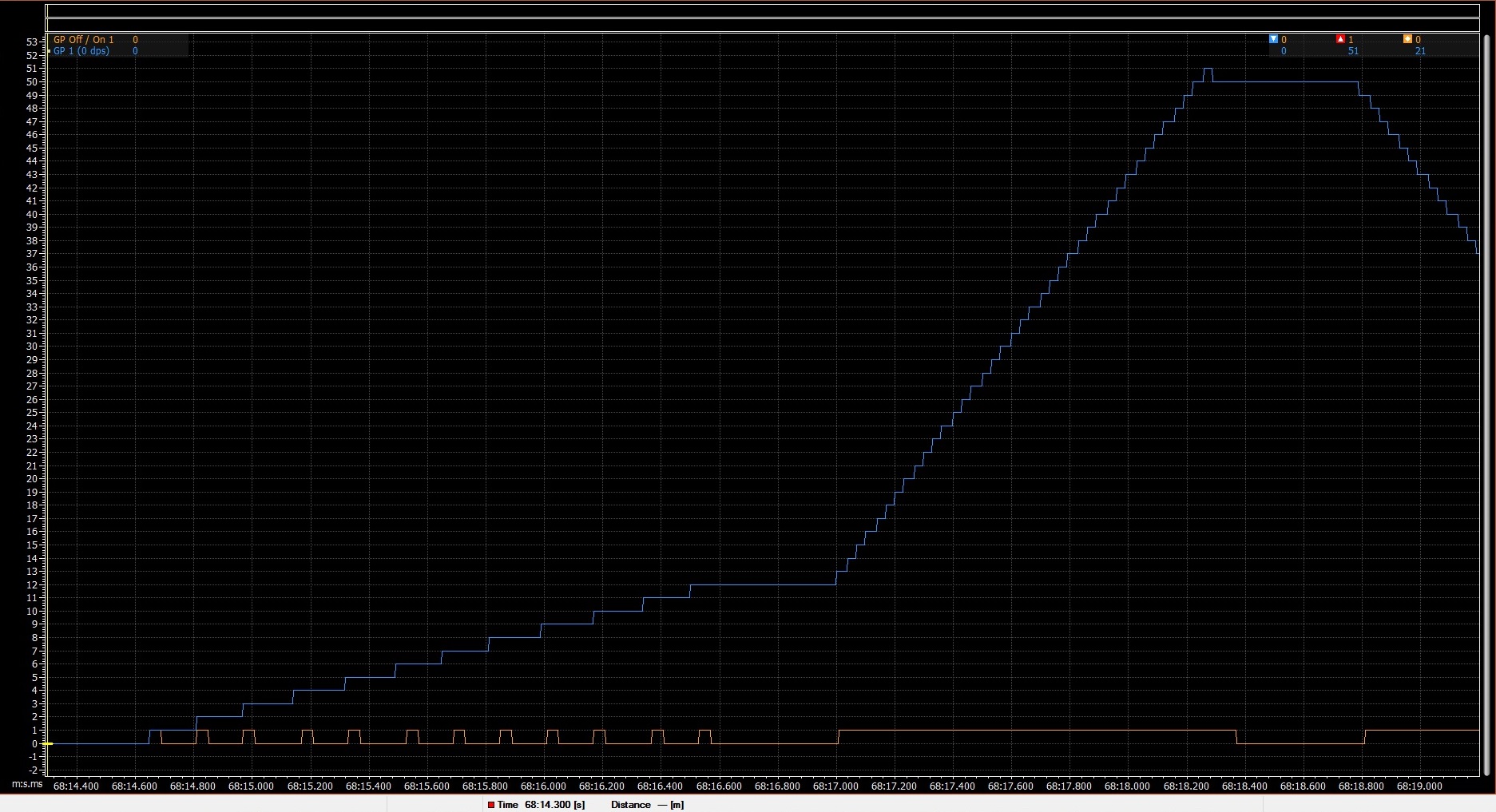The height and width of the screenshot is (812, 1496).
Task: Click the top empty overview bar
Action: click(x=762, y=11)
